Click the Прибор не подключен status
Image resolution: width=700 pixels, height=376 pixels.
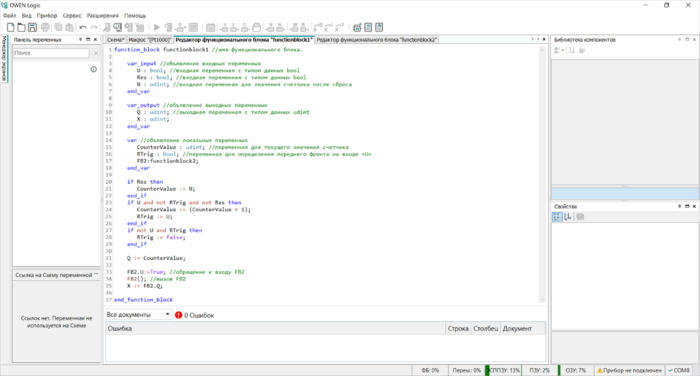click(629, 370)
